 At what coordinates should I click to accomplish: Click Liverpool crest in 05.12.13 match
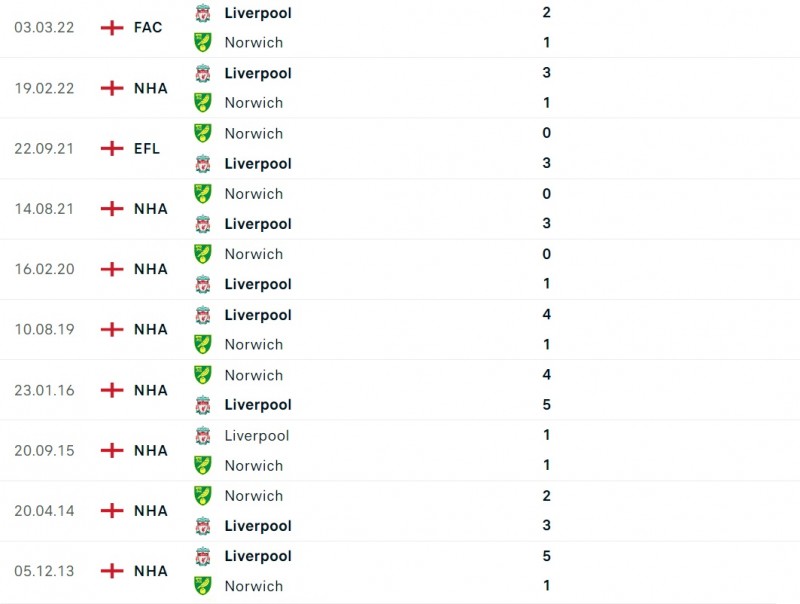click(x=203, y=556)
